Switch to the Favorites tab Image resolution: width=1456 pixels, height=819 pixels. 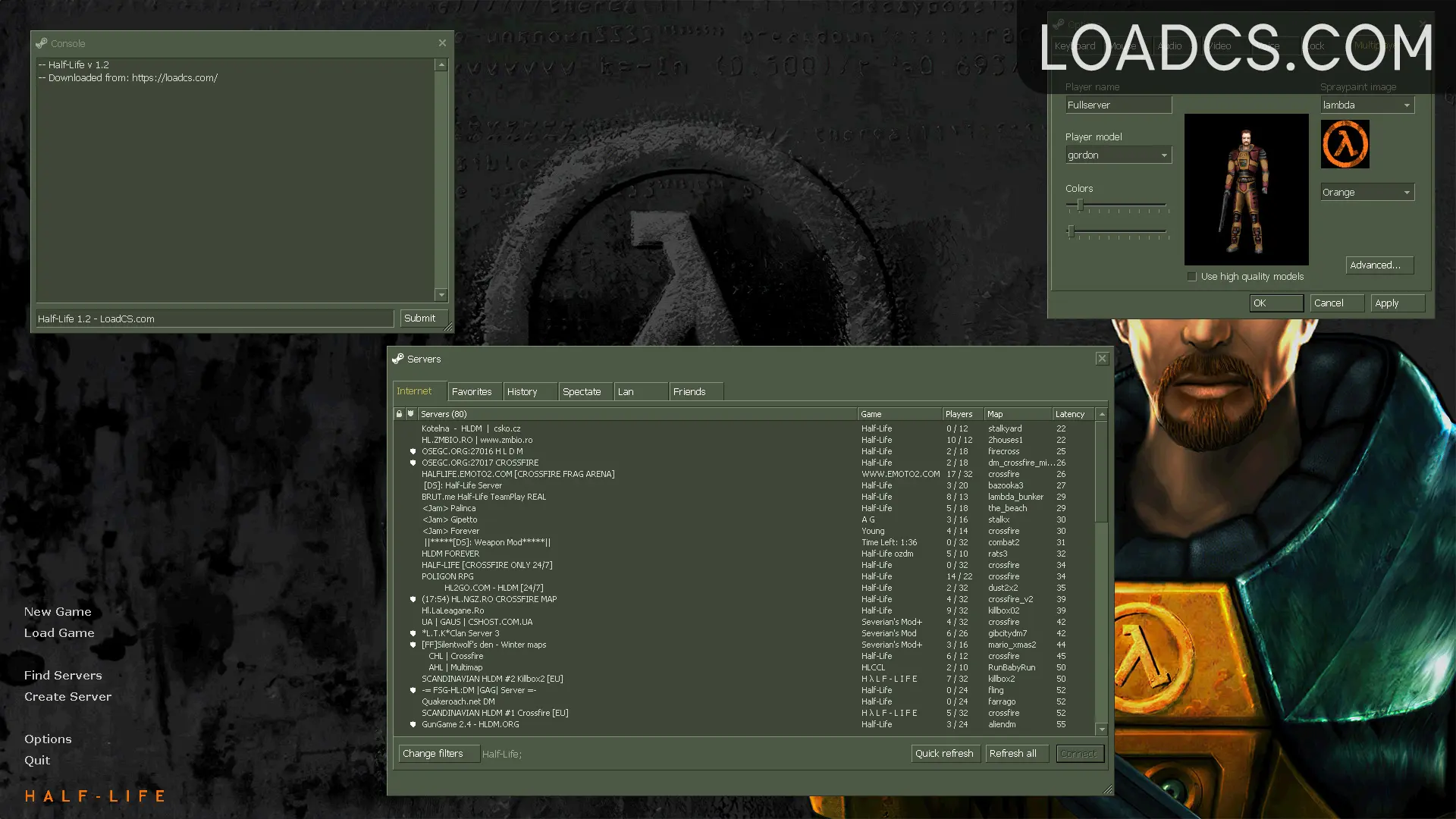point(475,392)
